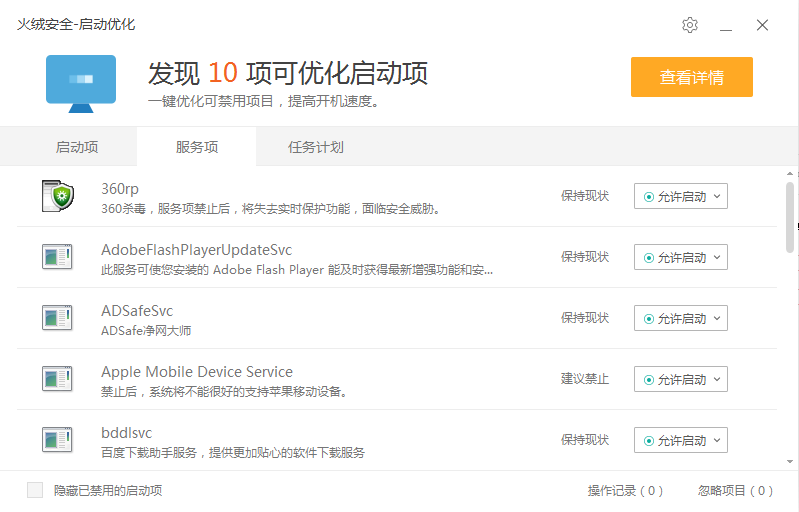Image resolution: width=799 pixels, height=512 pixels.
Task: Expand the 允许启动 dropdown for AdobeFlashPlayerUpdateSvc
Action: pyautogui.click(x=681, y=257)
